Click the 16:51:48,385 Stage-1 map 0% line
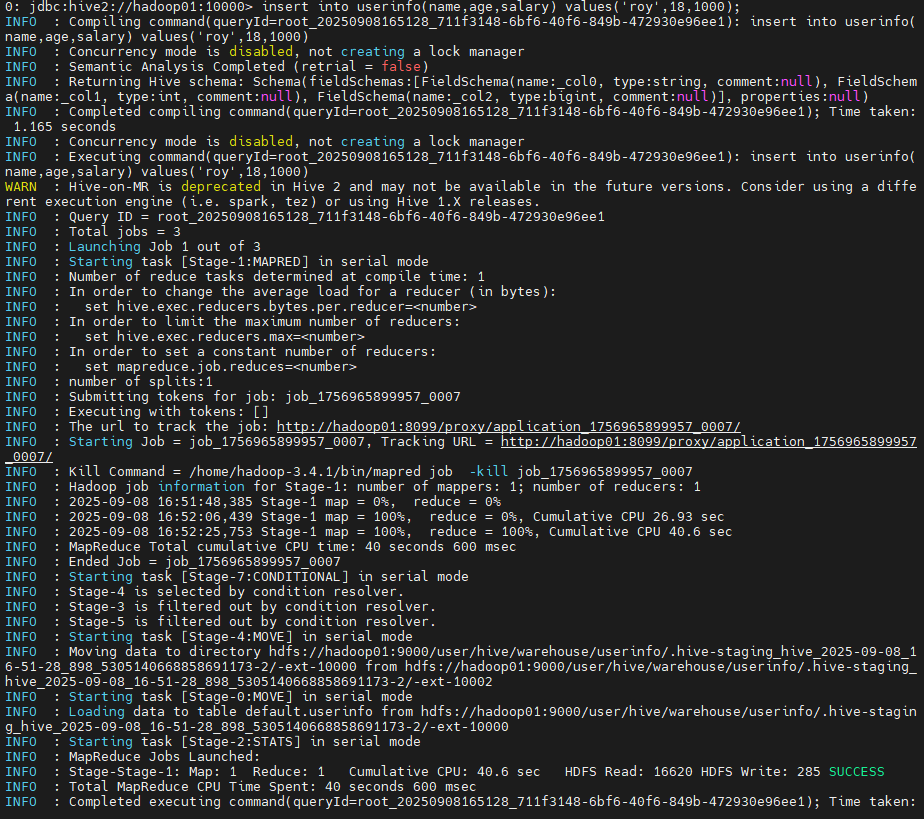924x819 pixels. point(285,502)
